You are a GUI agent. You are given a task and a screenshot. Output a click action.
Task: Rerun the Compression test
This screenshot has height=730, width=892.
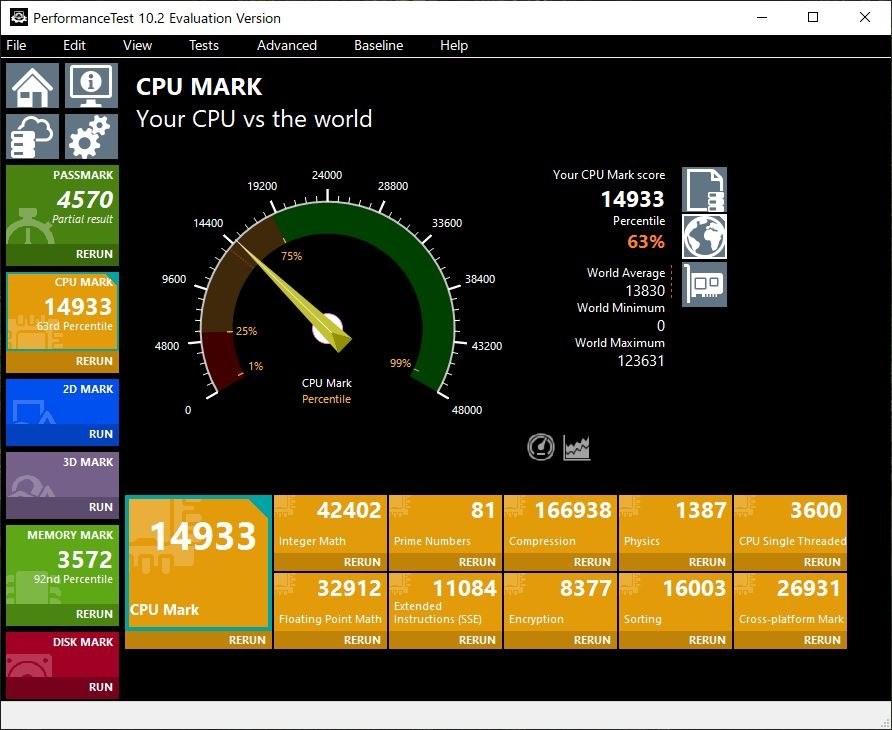click(x=560, y=562)
